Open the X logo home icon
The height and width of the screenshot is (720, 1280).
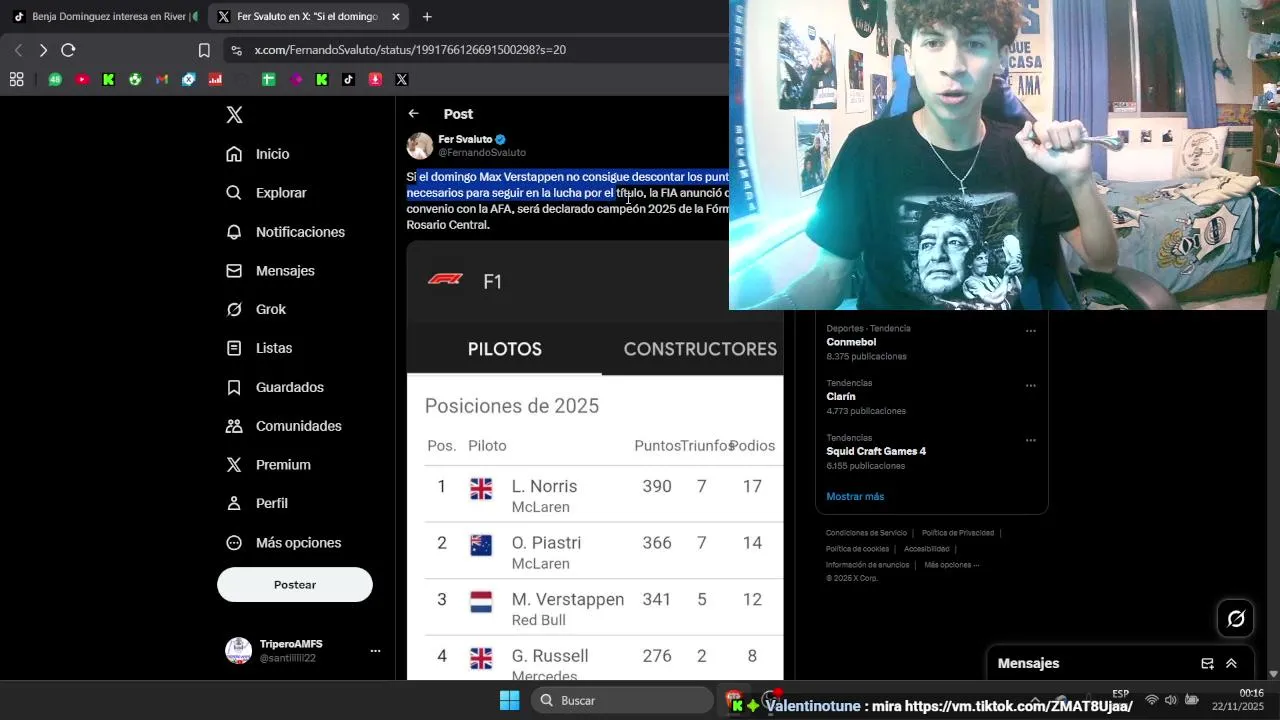(x=234, y=115)
